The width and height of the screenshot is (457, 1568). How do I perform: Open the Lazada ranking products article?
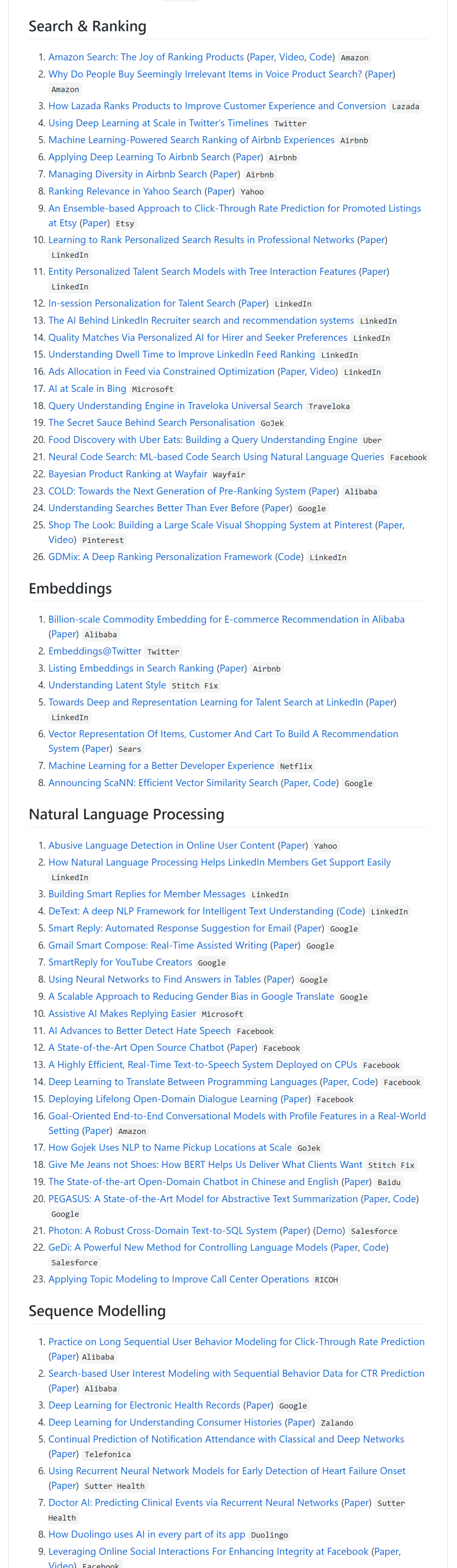coord(217,106)
